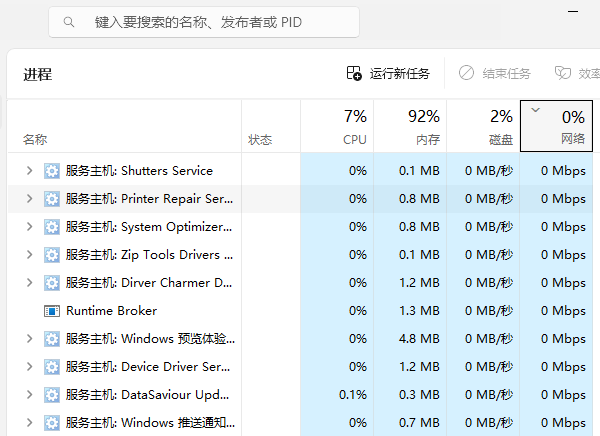Screen dimensions: 600x436
Task: Expand the DataSaviour Update service row
Action: pyautogui.click(x=29, y=394)
